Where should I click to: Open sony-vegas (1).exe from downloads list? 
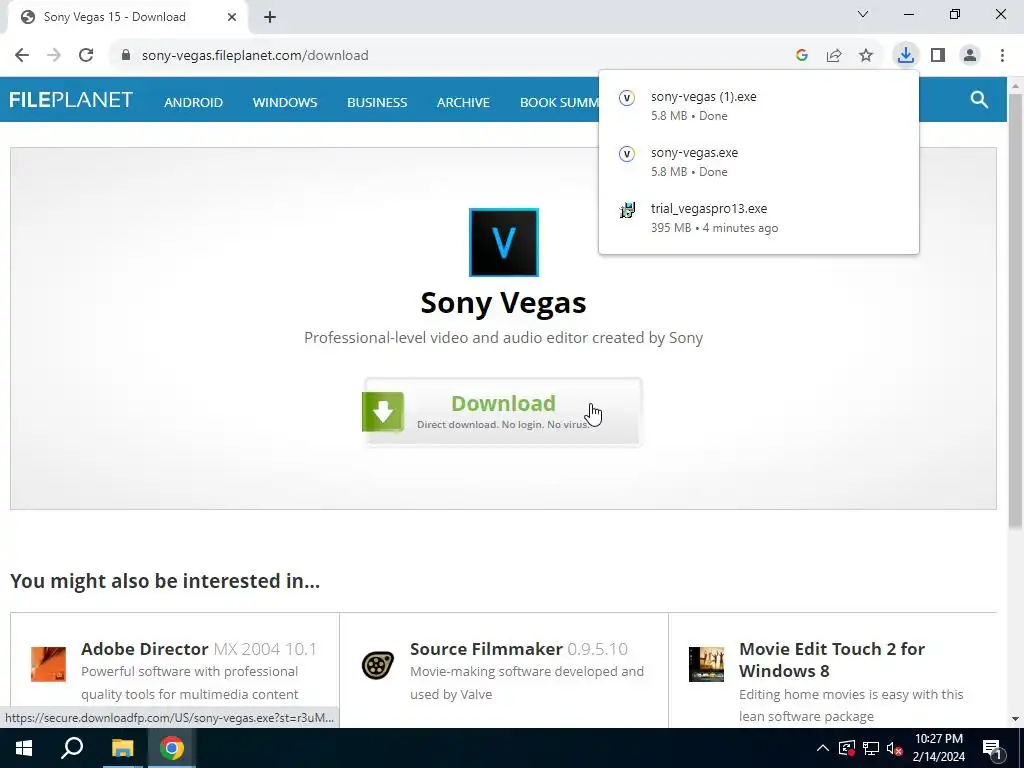pos(758,106)
